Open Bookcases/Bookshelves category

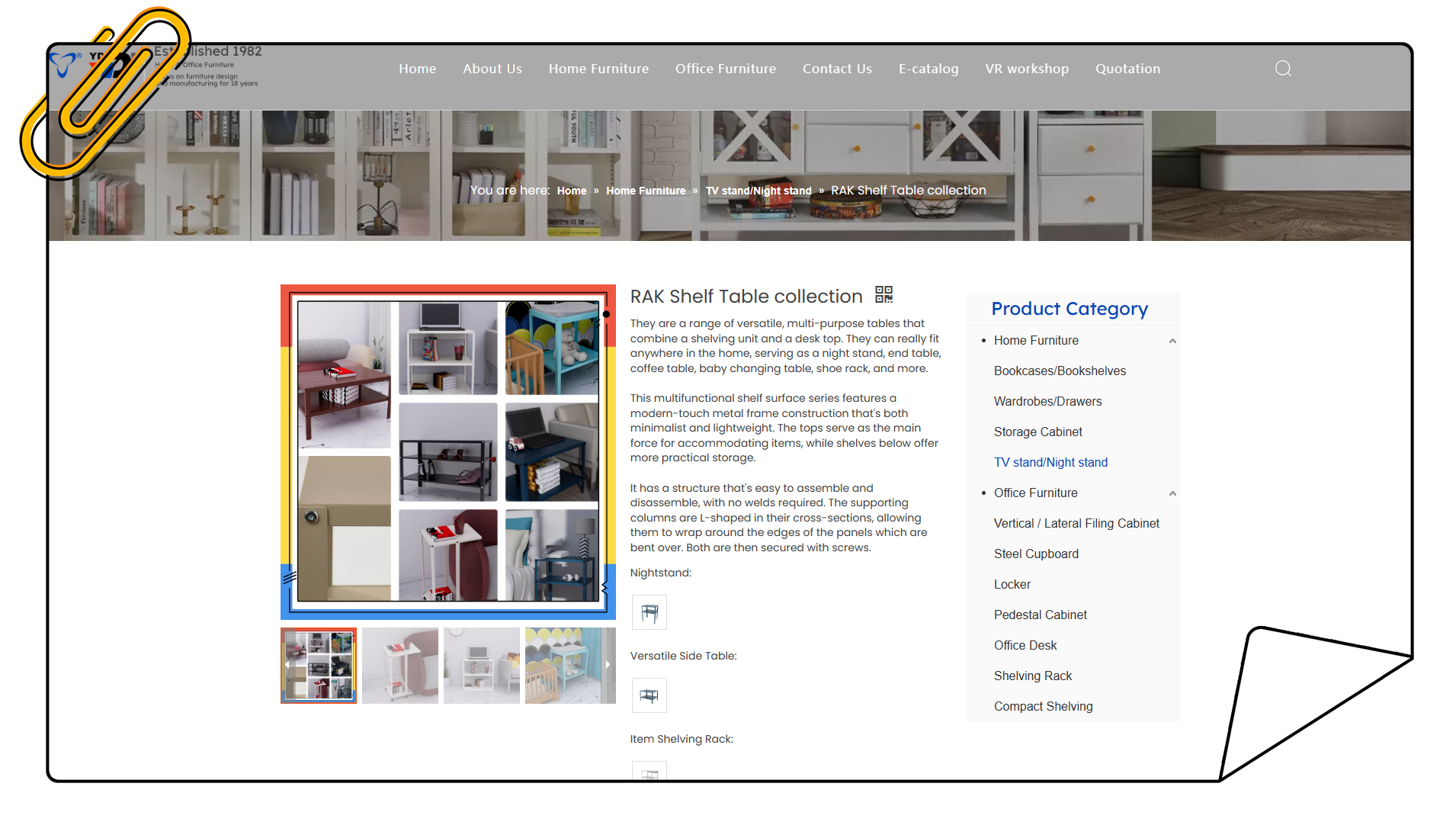click(x=1059, y=371)
